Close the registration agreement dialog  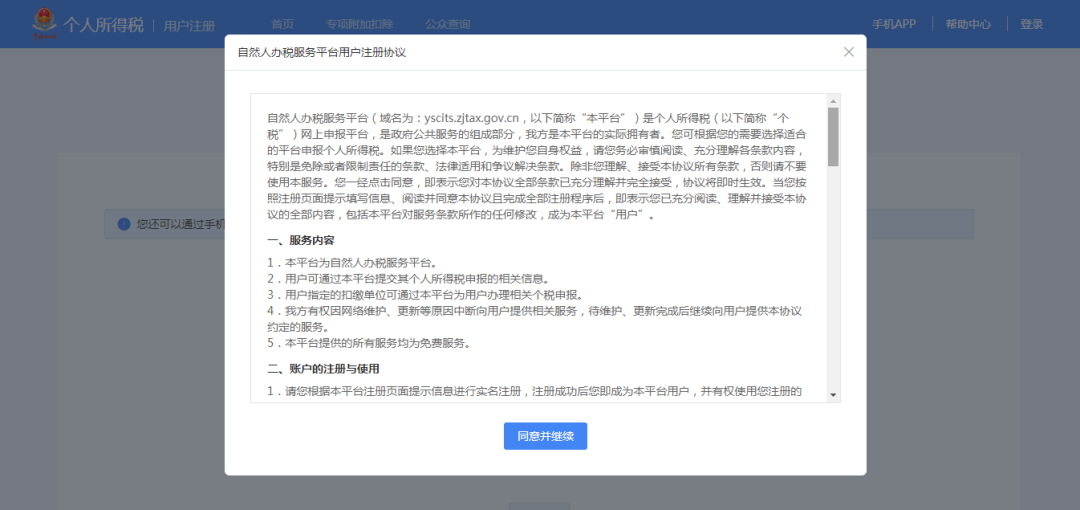(x=849, y=52)
